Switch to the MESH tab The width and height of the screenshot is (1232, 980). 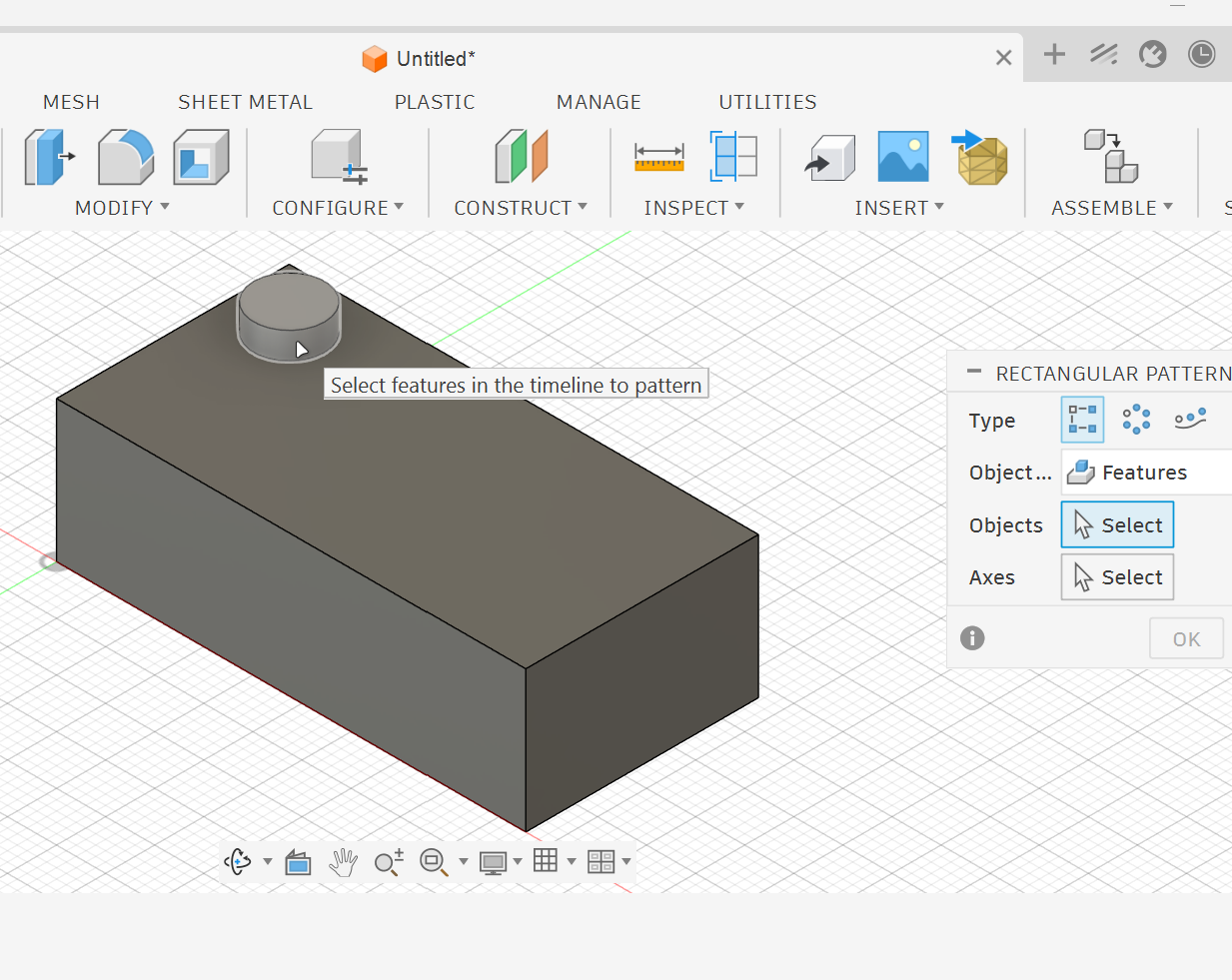(x=71, y=102)
